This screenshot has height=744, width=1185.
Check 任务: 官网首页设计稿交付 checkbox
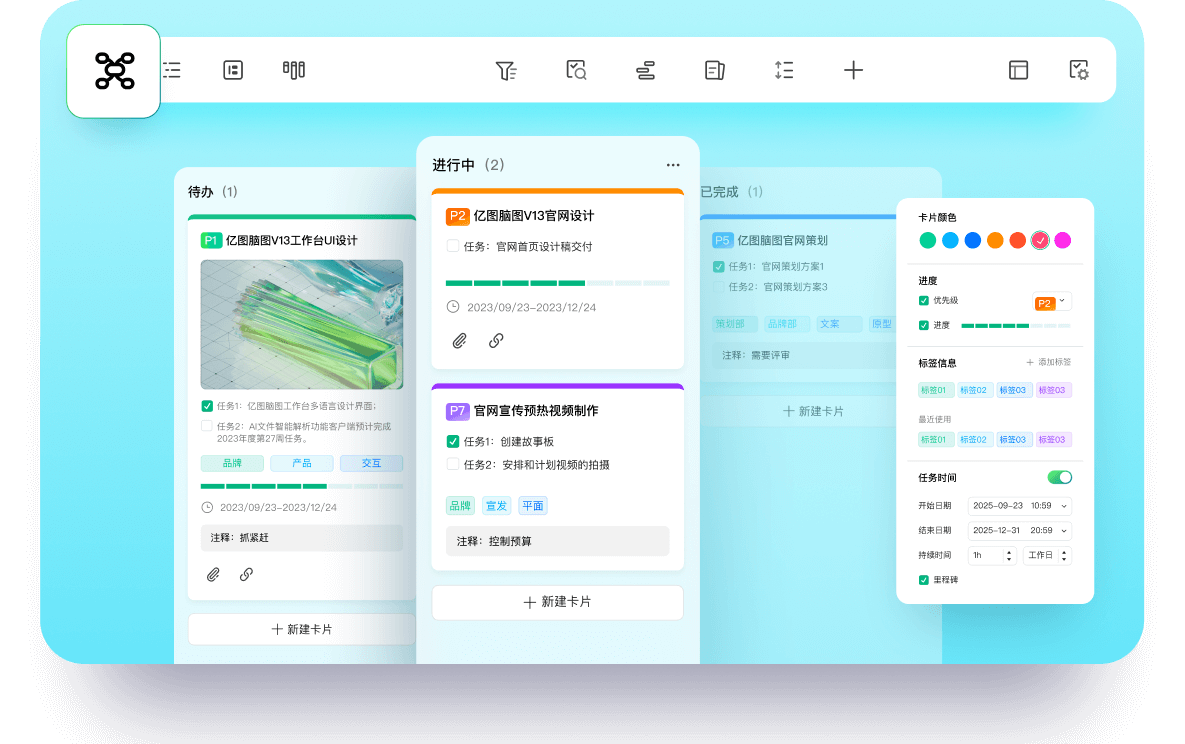pos(453,246)
